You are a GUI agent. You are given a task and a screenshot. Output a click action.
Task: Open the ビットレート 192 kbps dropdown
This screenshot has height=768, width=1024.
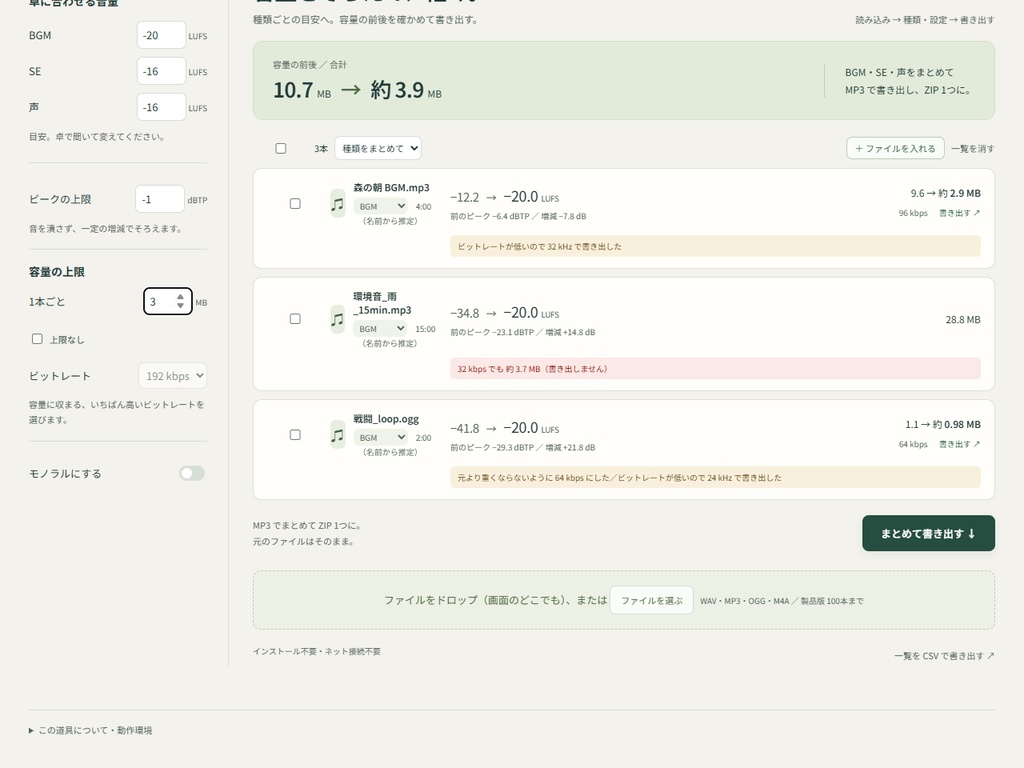tap(173, 376)
